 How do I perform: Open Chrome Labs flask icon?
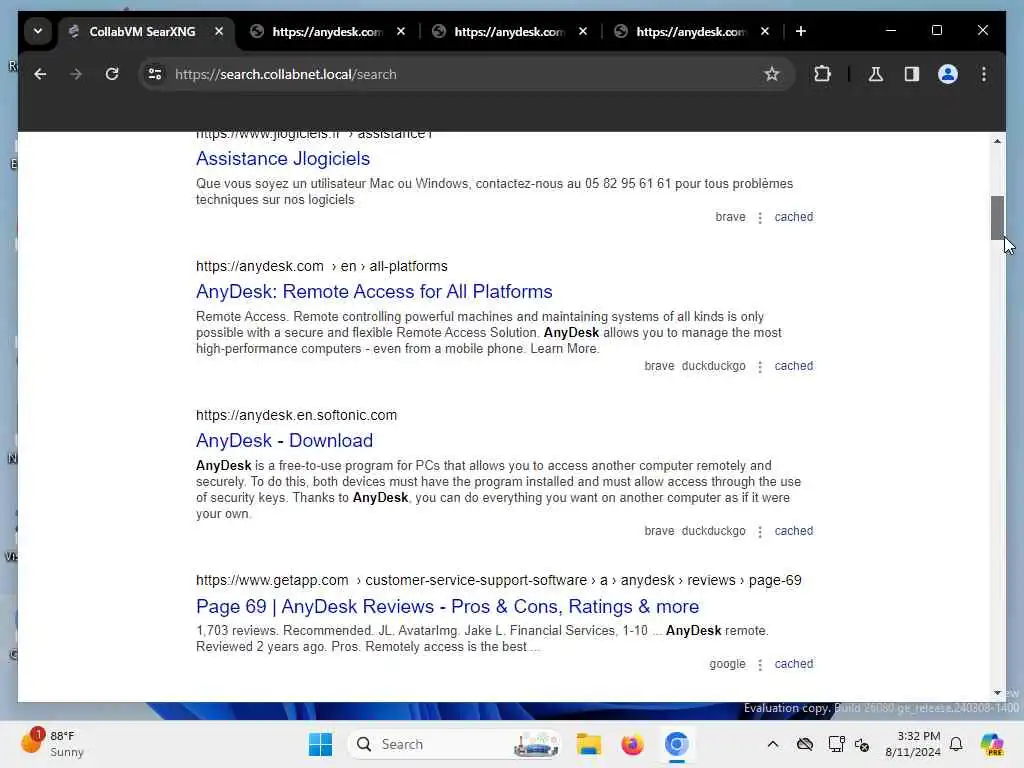pyautogui.click(x=876, y=74)
